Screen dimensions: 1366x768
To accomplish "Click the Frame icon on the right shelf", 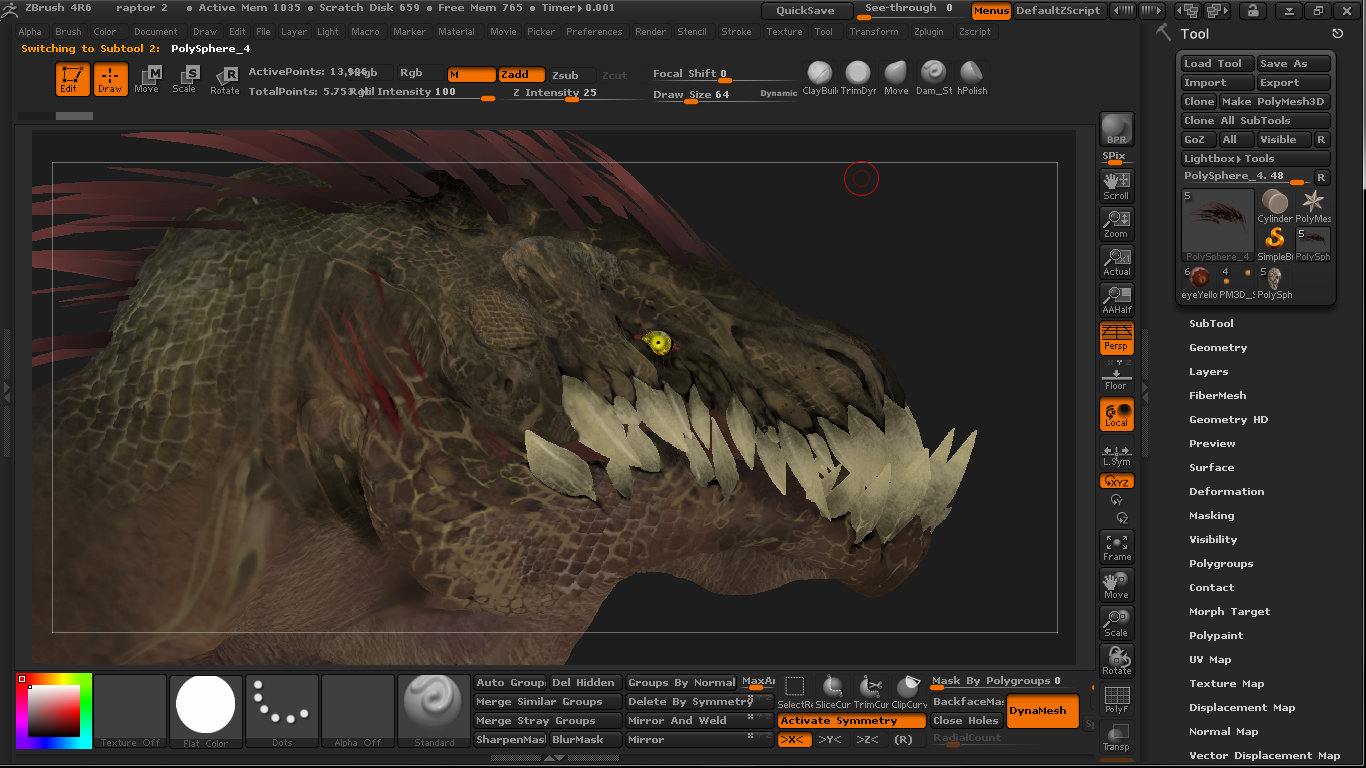I will tap(1116, 546).
